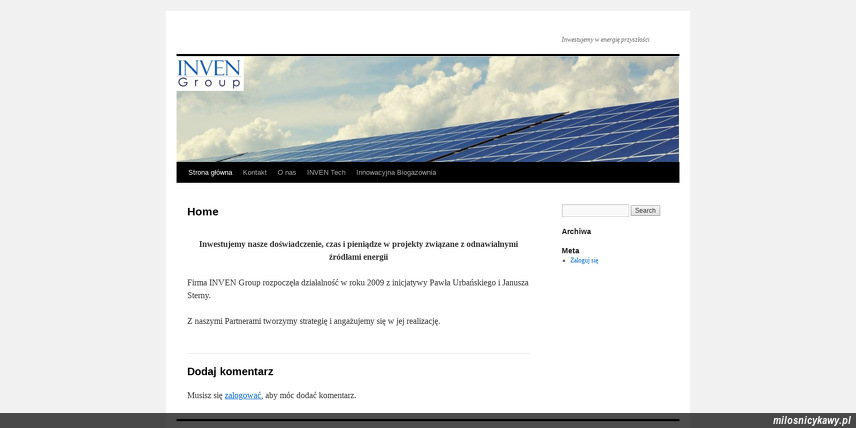This screenshot has width=856, height=428.
Task: Open the Strona główna menu item
Action: 210,172
